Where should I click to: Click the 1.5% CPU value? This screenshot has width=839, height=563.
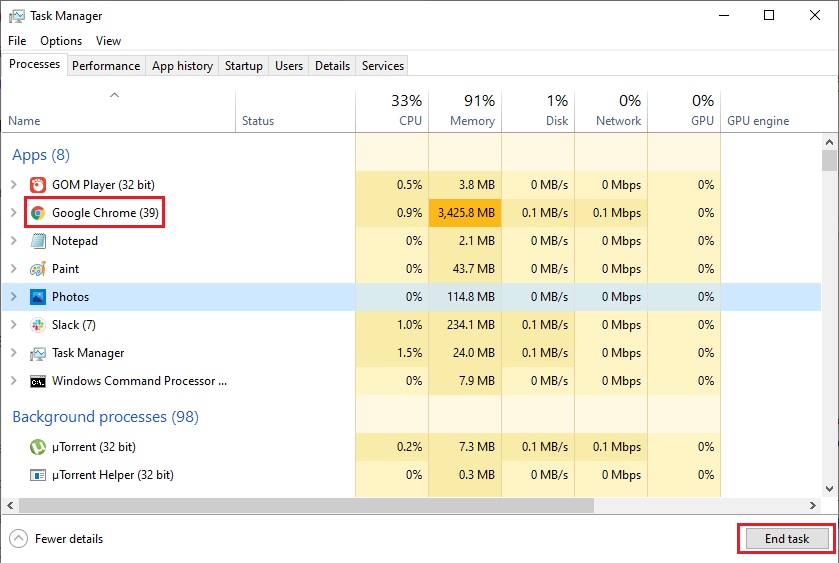(x=409, y=353)
